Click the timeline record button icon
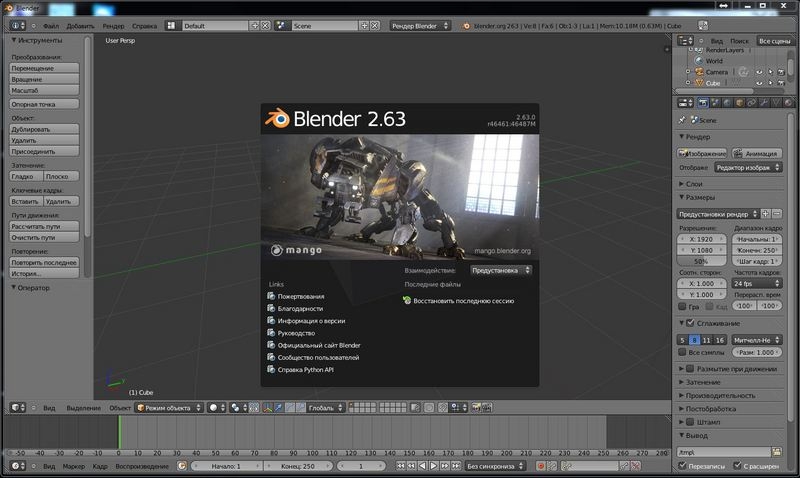Screen dimensions: 800x478 click(x=540, y=466)
